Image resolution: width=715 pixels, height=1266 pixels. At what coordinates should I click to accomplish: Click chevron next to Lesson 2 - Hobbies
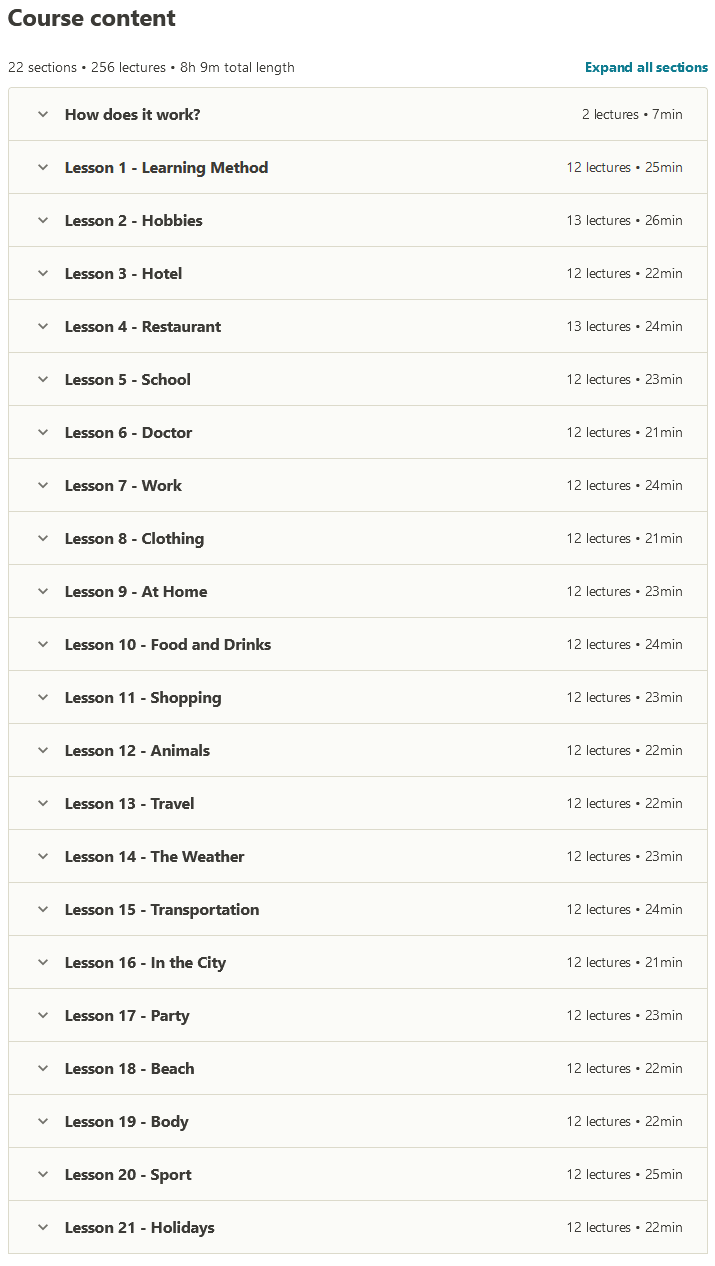pos(43,220)
